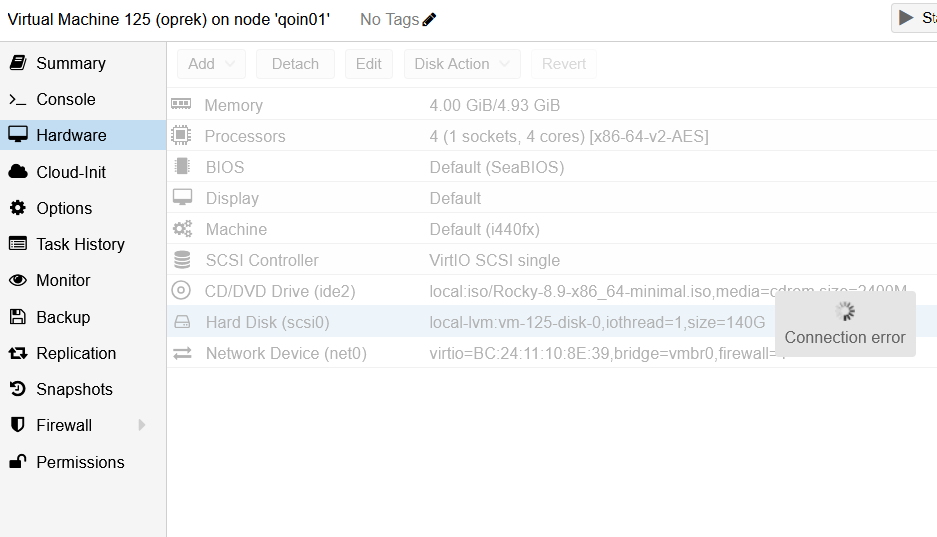Screen dimensions: 937x537
Task: Switch to the Hardware tab
Action: click(71, 135)
